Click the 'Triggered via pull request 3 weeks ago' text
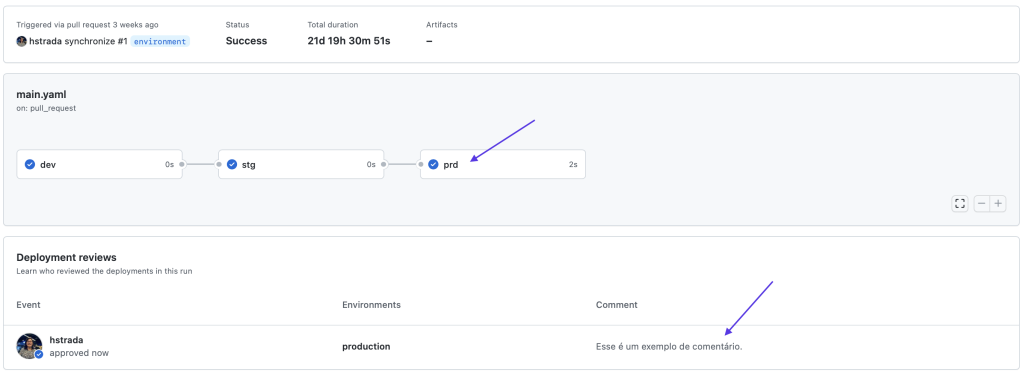This screenshot has width=1024, height=374. click(x=88, y=25)
